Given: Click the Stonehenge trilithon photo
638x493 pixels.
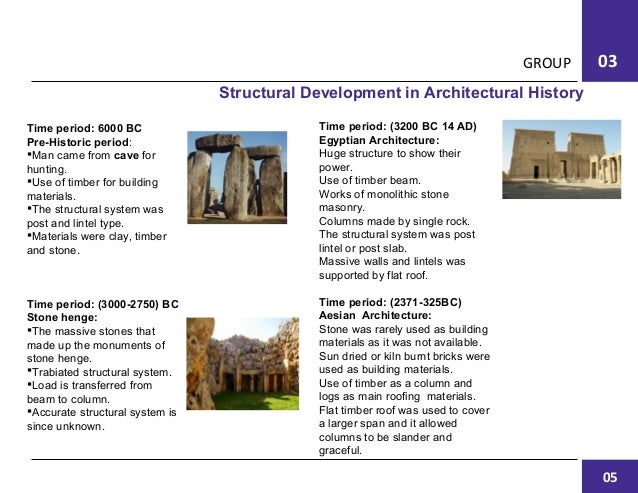Looking at the screenshot, I should [237, 177].
